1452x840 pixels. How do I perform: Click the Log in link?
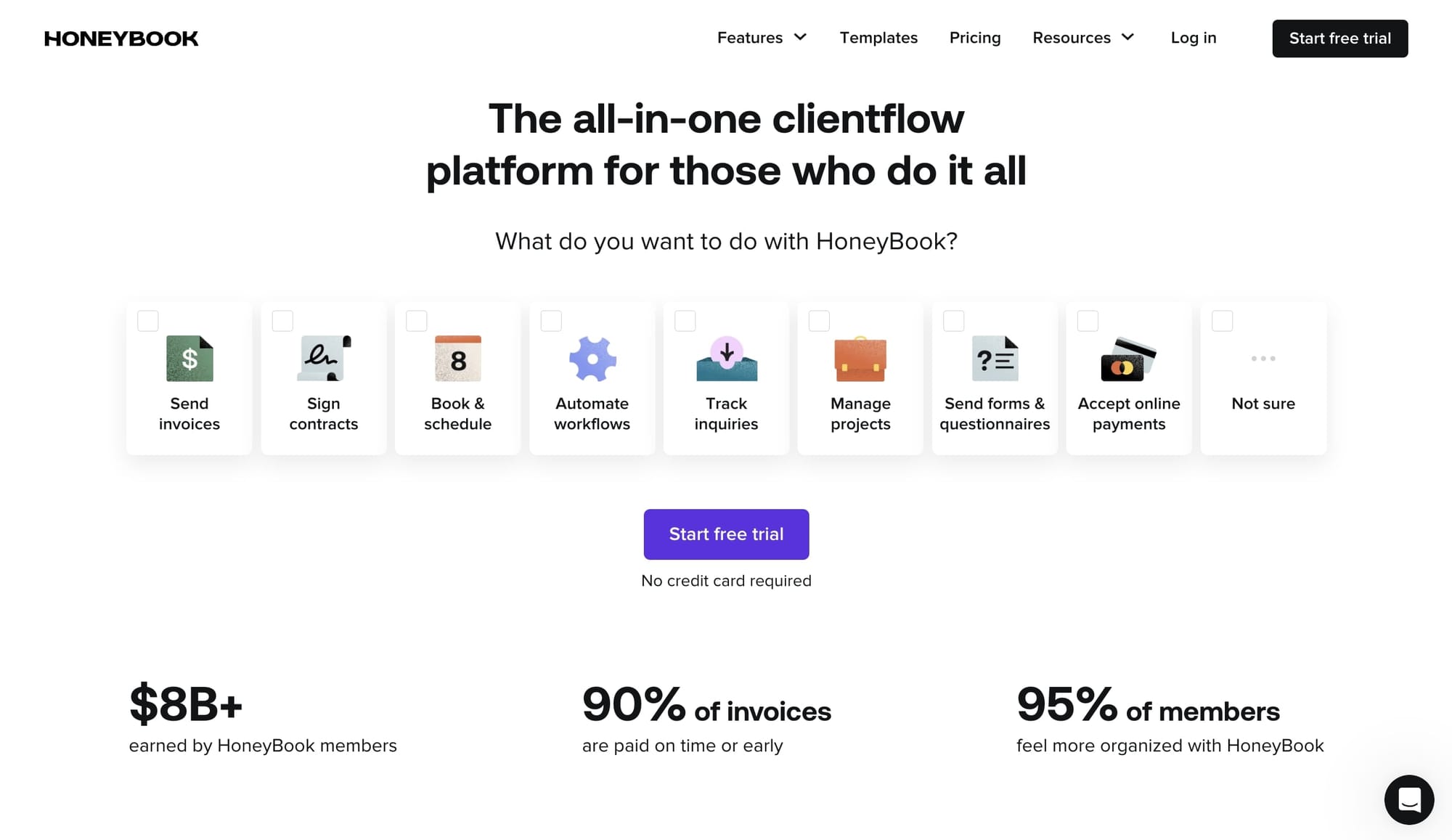click(x=1194, y=38)
